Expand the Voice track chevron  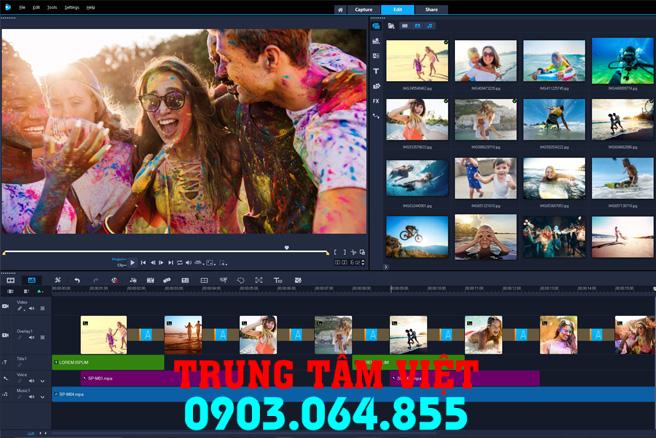(42, 381)
